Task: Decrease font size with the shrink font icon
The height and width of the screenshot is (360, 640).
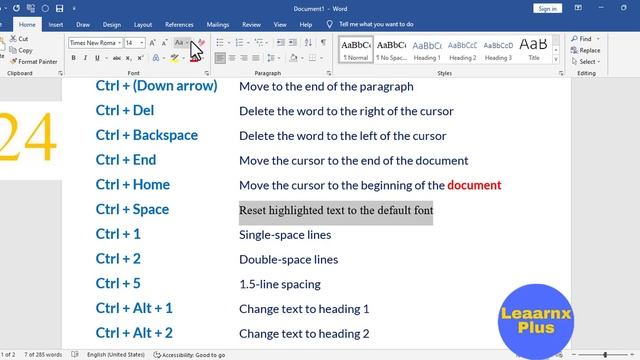Action: [164, 43]
